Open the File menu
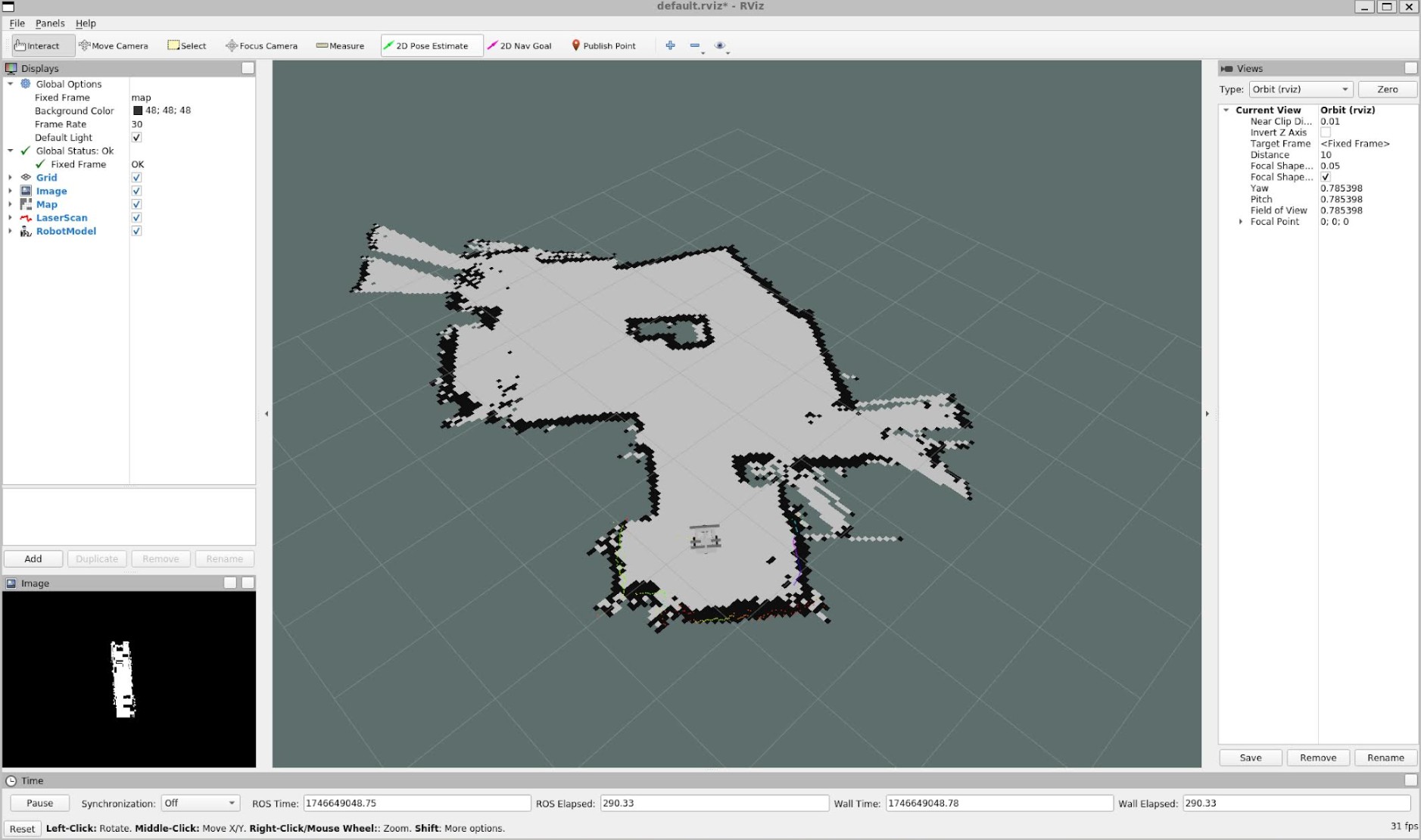Screen dimensions: 1421x840 point(17,23)
